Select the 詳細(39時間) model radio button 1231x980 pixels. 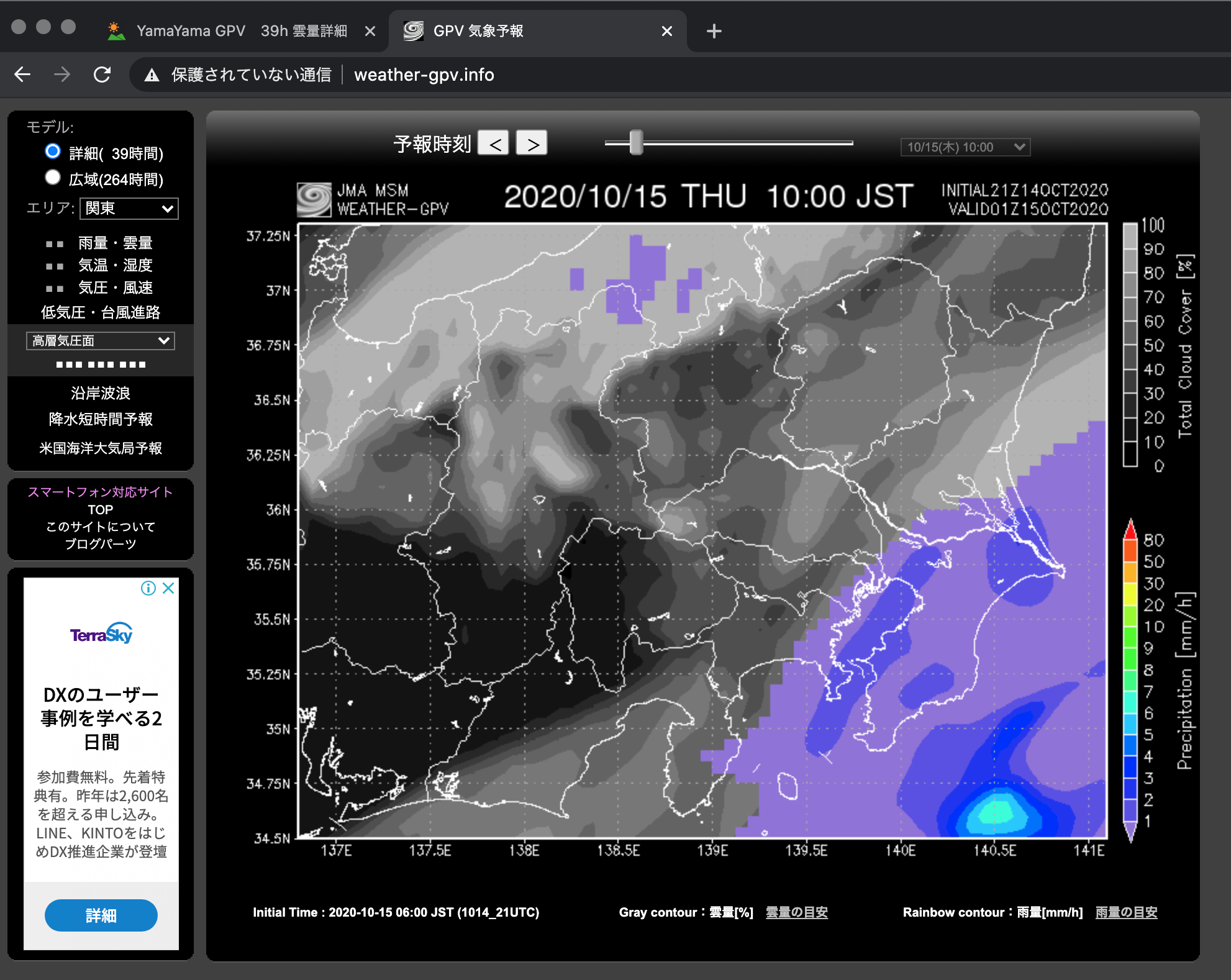point(53,152)
